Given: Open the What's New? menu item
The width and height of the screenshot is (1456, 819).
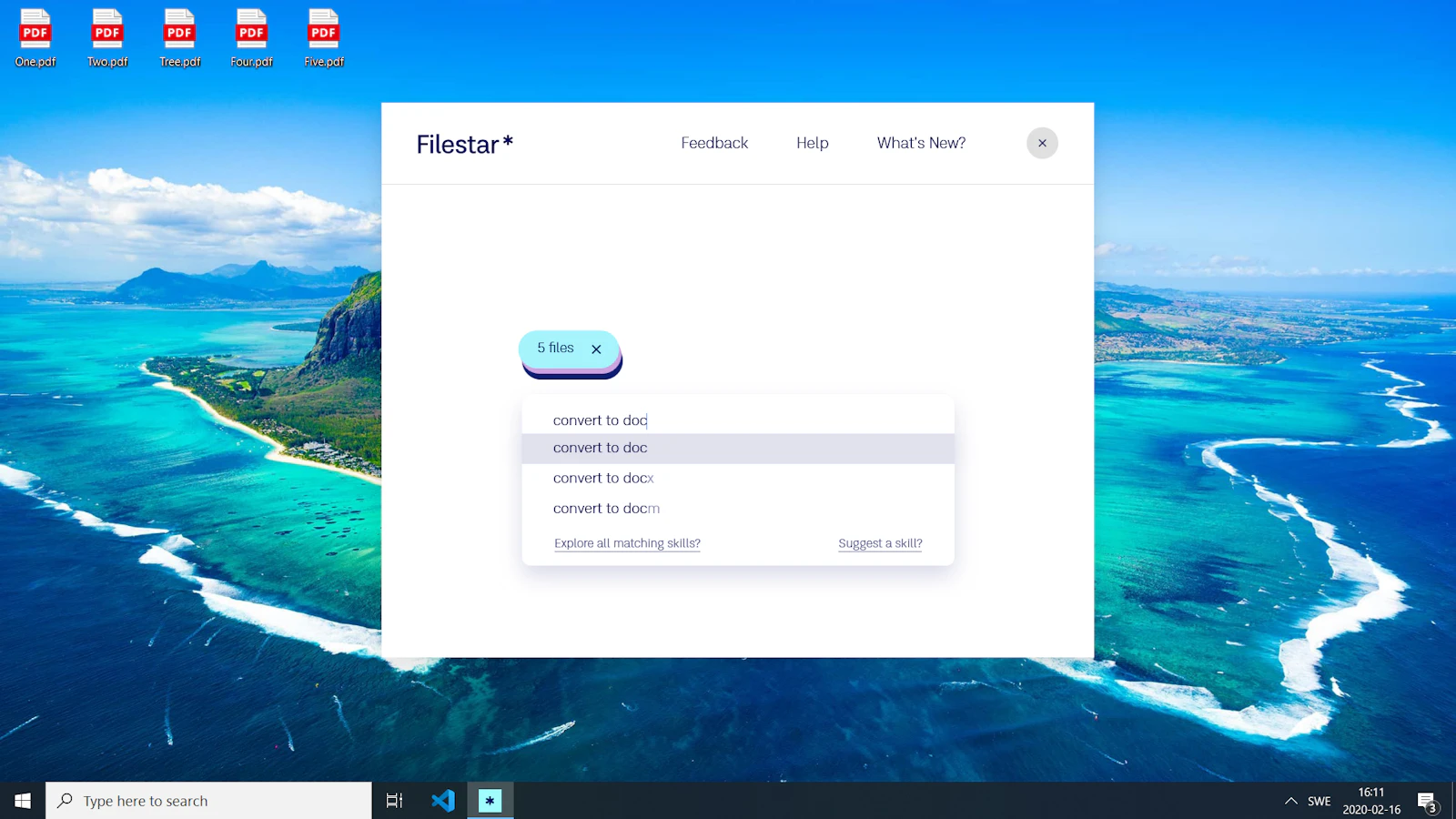Looking at the screenshot, I should pos(921,143).
